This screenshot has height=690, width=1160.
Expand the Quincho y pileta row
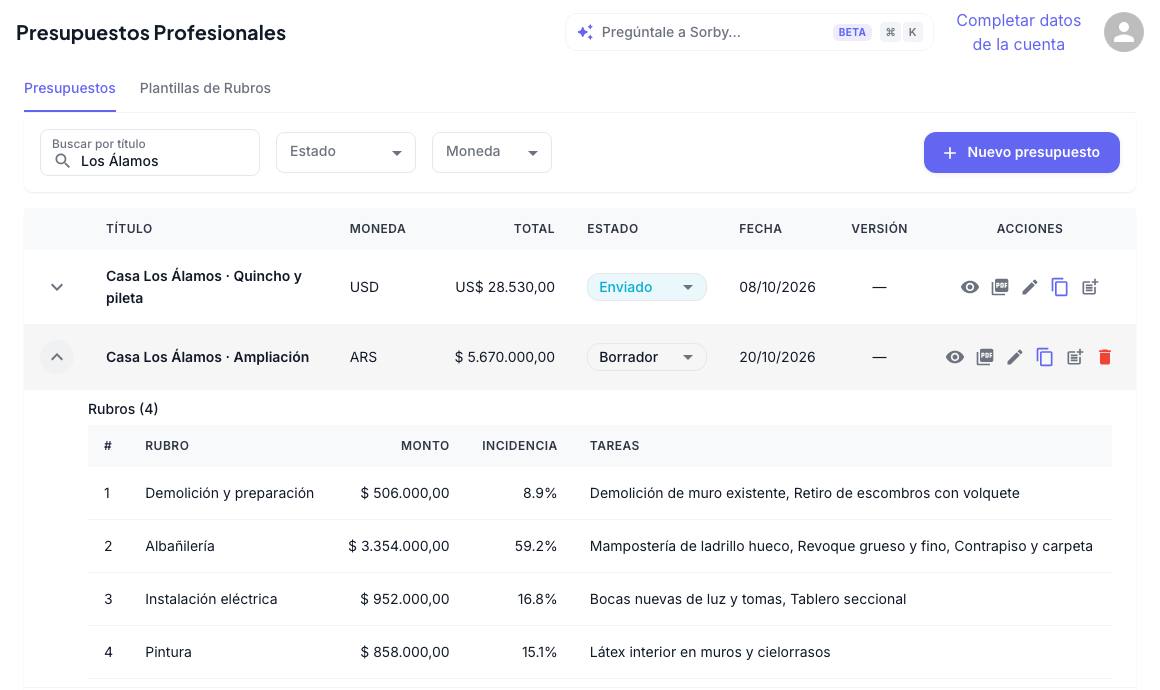57,287
